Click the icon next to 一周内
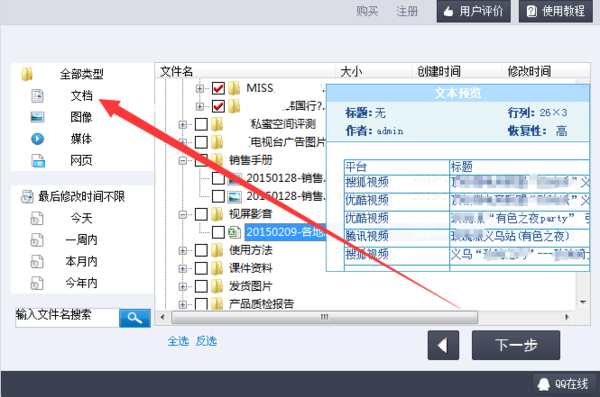Screen dimensions: 600x397 [37, 240]
